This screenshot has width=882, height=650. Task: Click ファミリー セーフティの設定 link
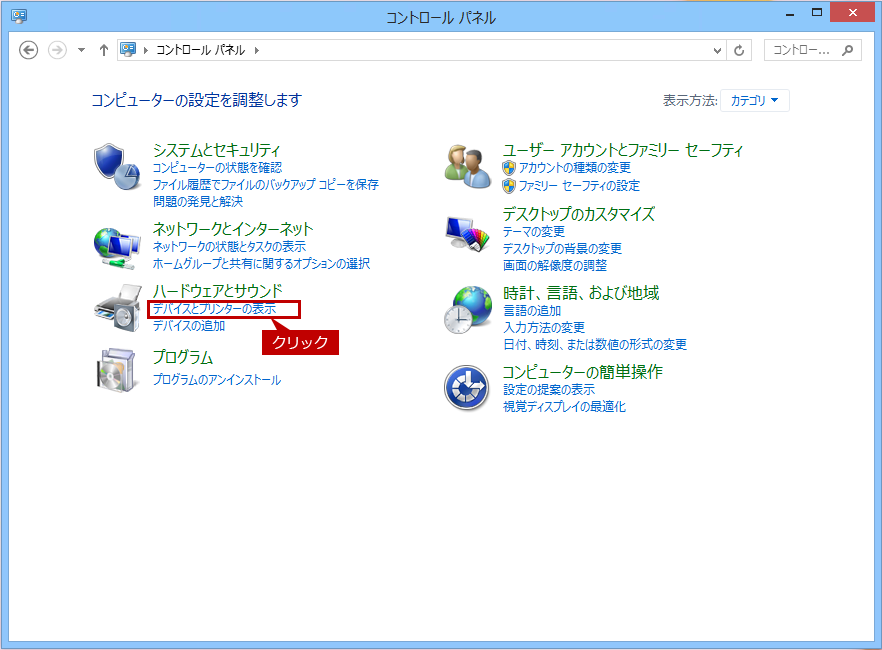click(579, 186)
